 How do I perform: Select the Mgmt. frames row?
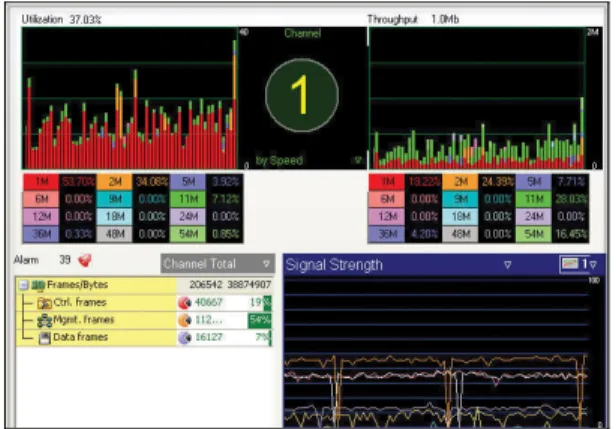(x=144, y=320)
